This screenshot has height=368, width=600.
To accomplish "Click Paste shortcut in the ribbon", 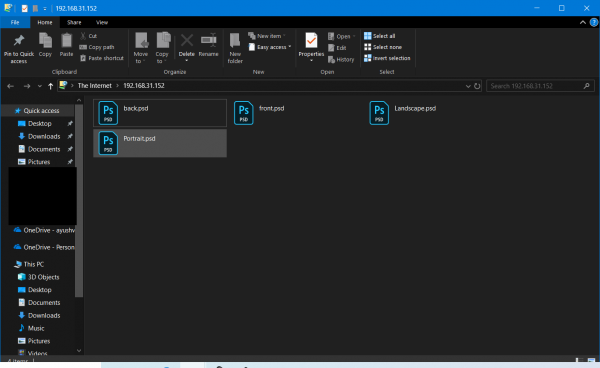I will (x=102, y=58).
